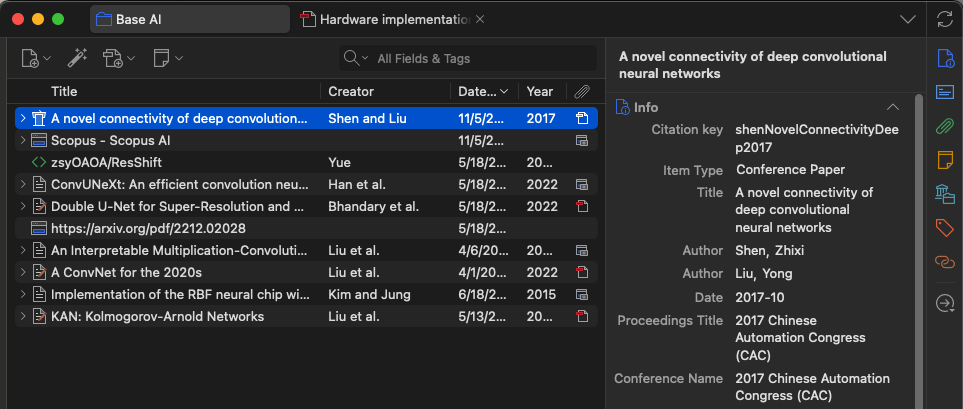
Task: Open the Libraries and Collections sidebar icon
Action: click(x=945, y=194)
